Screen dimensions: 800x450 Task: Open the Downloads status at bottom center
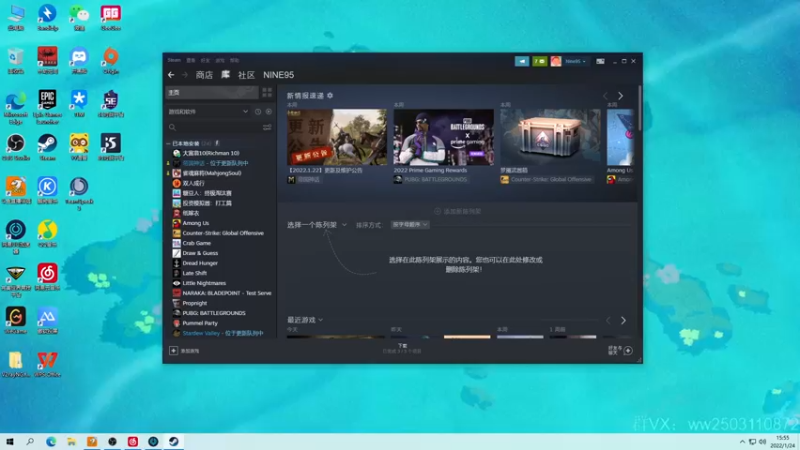(x=403, y=348)
